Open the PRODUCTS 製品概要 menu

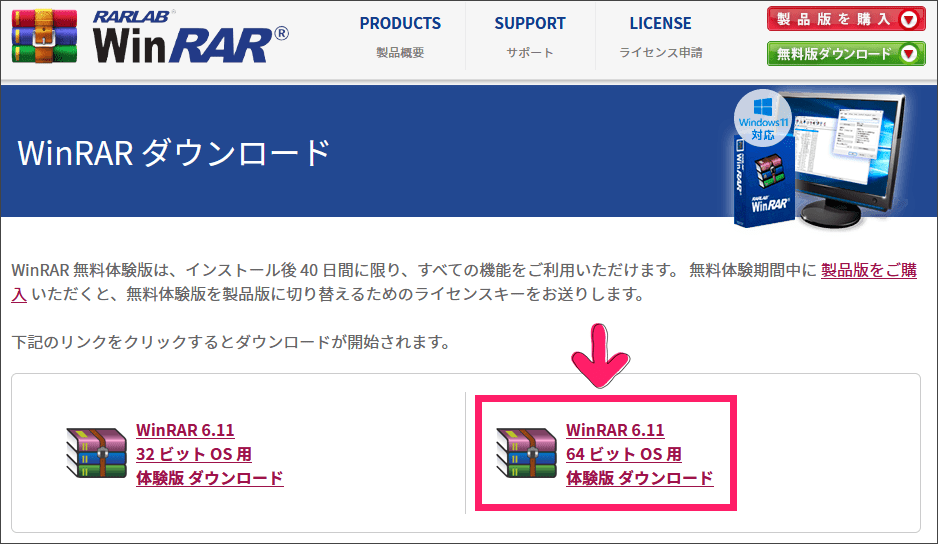coord(400,37)
